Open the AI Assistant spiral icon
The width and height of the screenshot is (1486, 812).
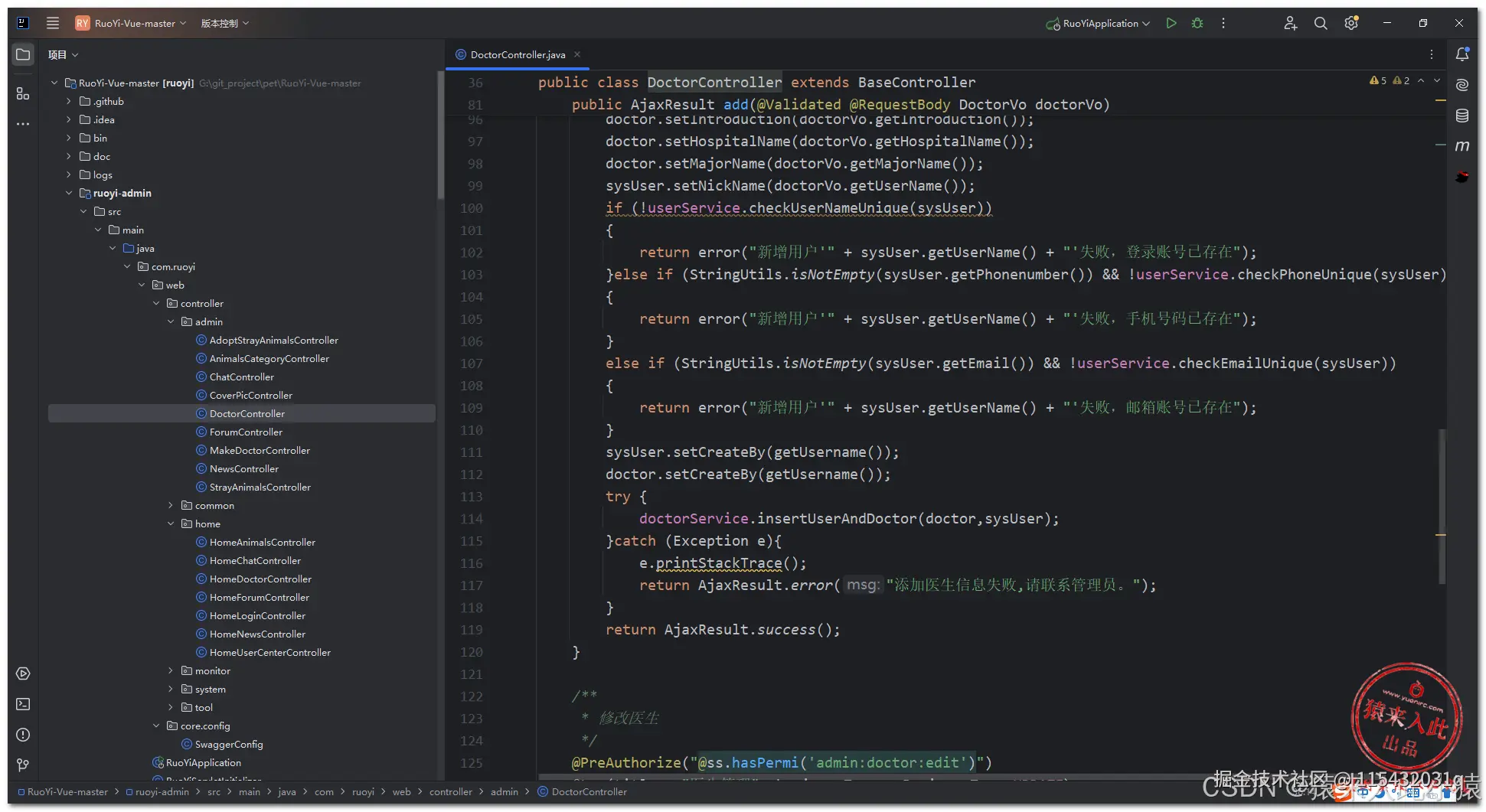(x=1462, y=85)
